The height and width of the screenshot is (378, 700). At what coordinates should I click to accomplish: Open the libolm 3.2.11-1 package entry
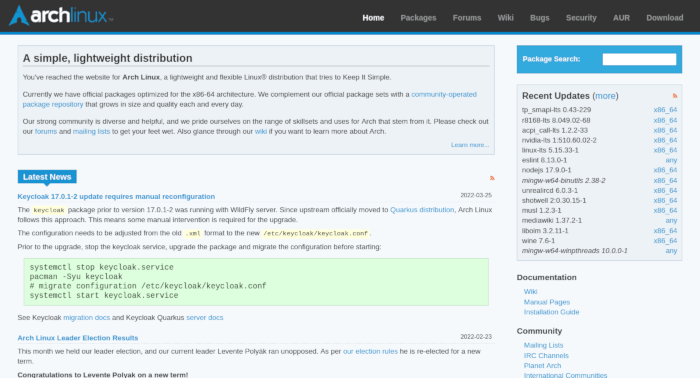click(545, 231)
